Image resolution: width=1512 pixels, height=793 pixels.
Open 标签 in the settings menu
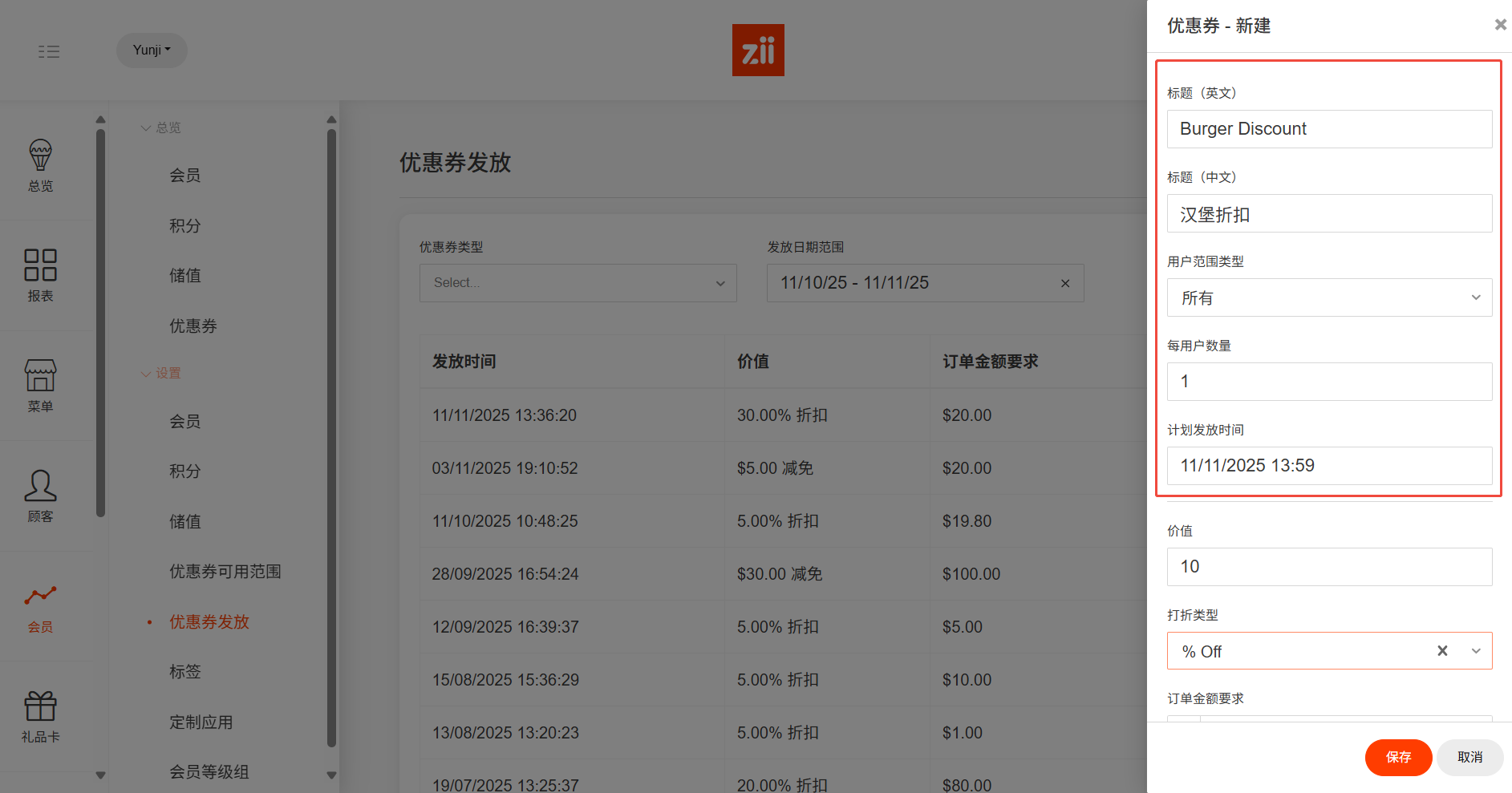185,671
